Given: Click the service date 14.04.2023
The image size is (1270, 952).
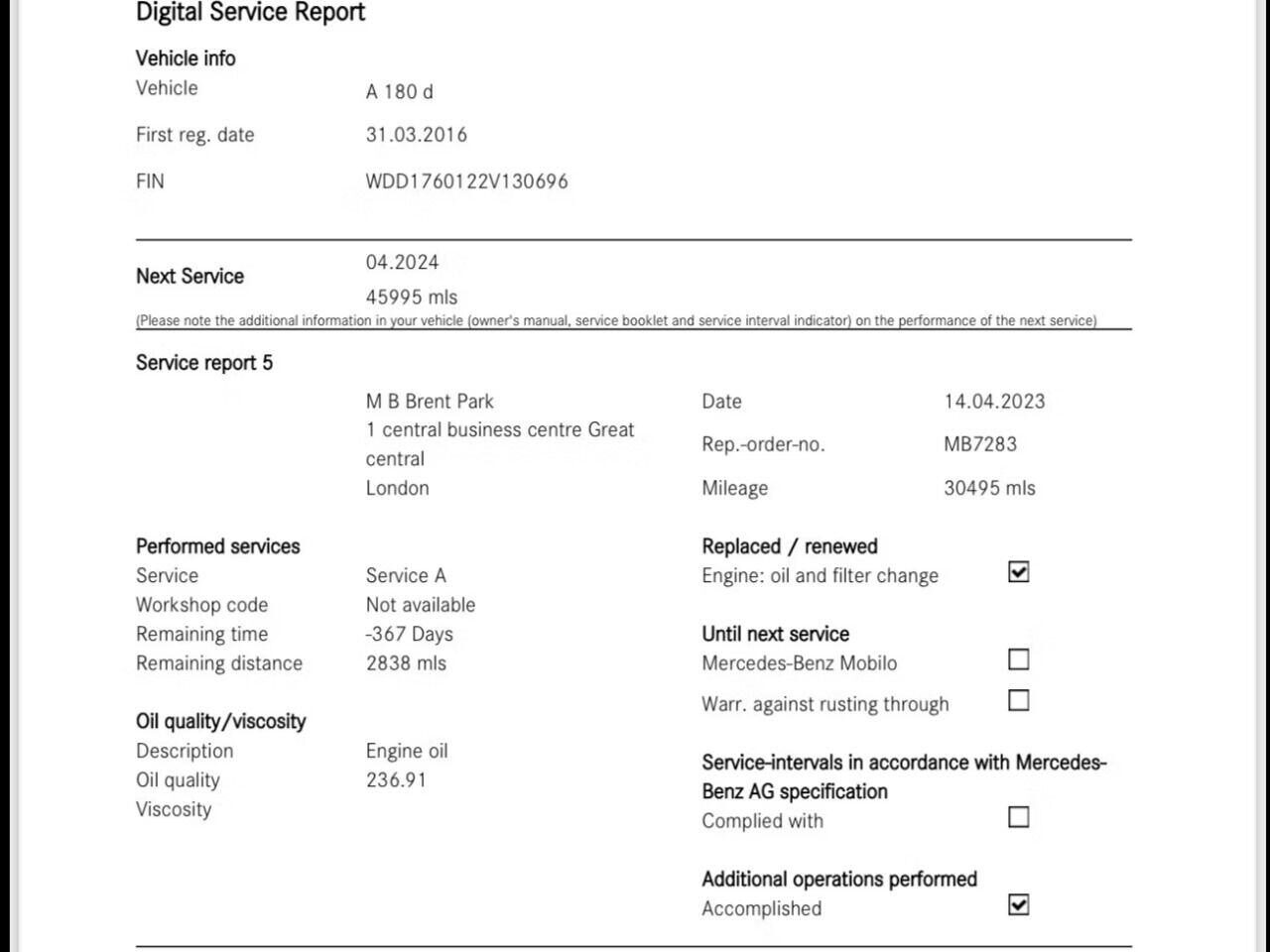Looking at the screenshot, I should point(994,402).
